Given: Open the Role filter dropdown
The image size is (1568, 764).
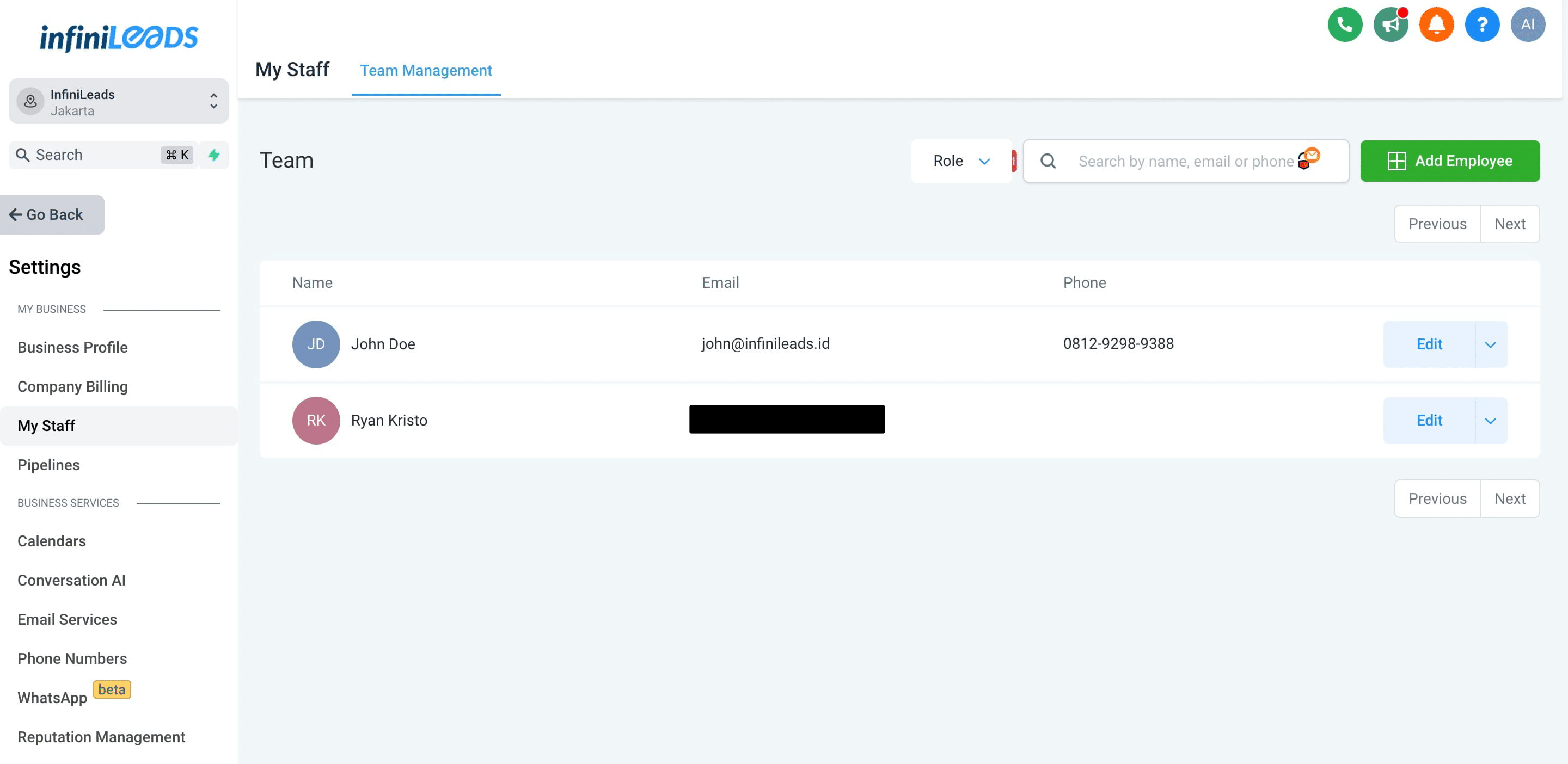Looking at the screenshot, I should point(961,161).
